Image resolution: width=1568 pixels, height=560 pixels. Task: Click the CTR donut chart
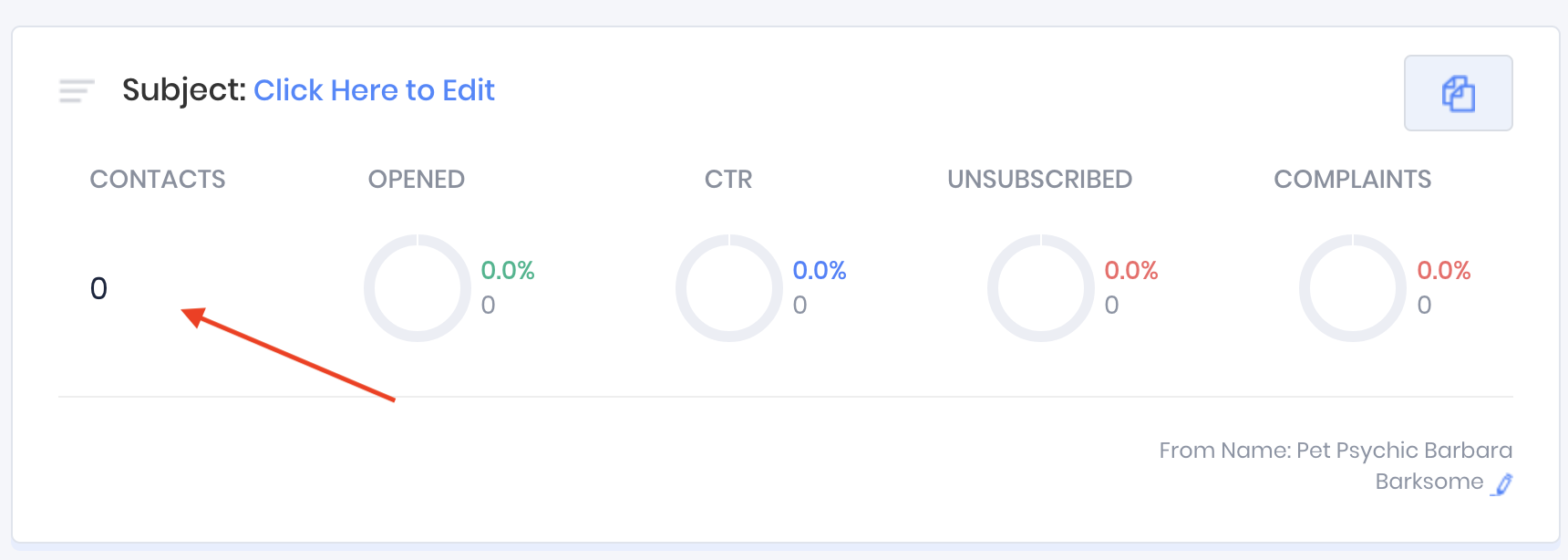[728, 288]
